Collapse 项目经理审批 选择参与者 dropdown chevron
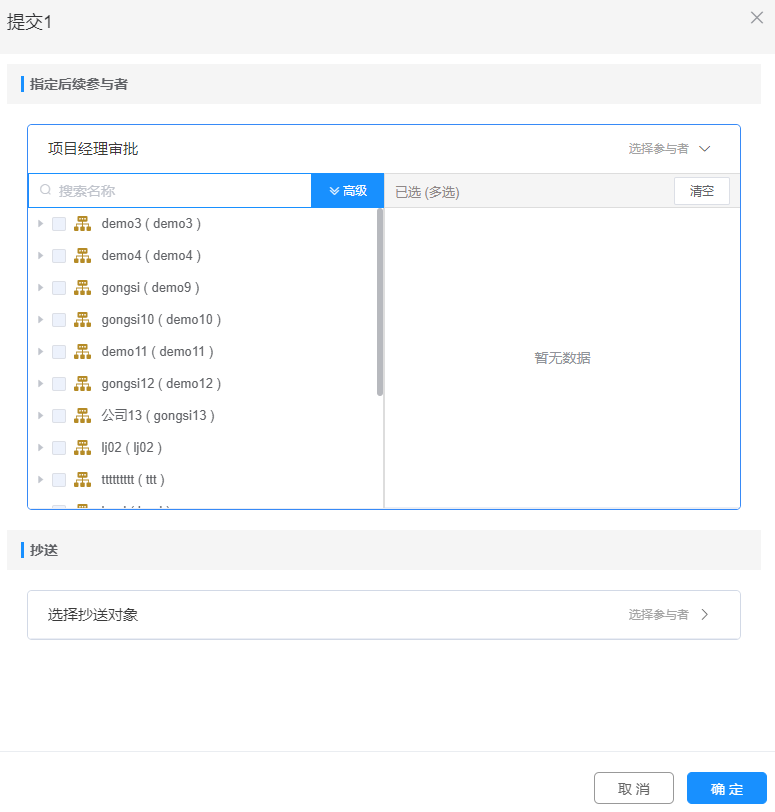This screenshot has width=775, height=812. [705, 149]
